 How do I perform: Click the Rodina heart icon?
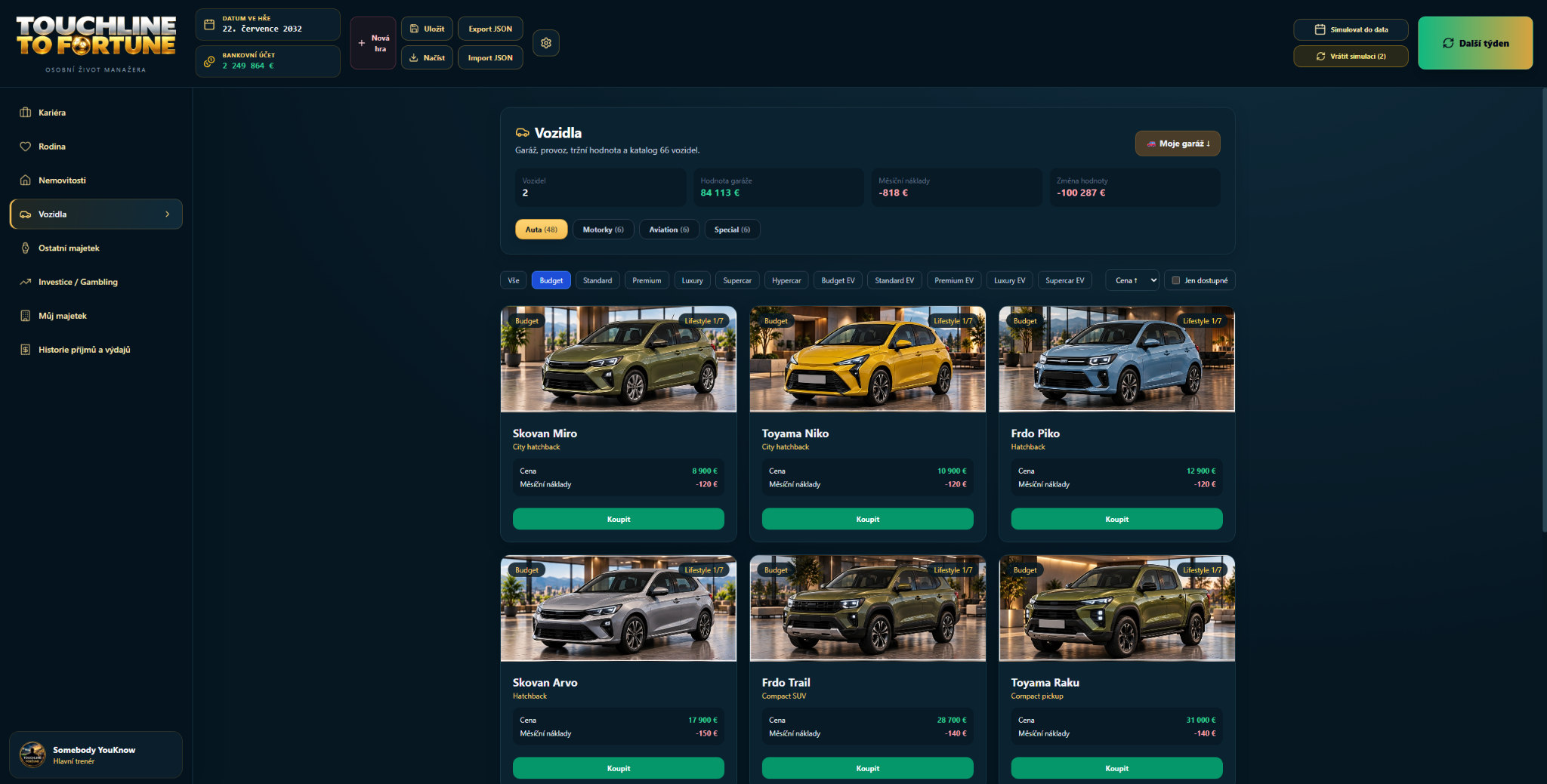(x=25, y=147)
